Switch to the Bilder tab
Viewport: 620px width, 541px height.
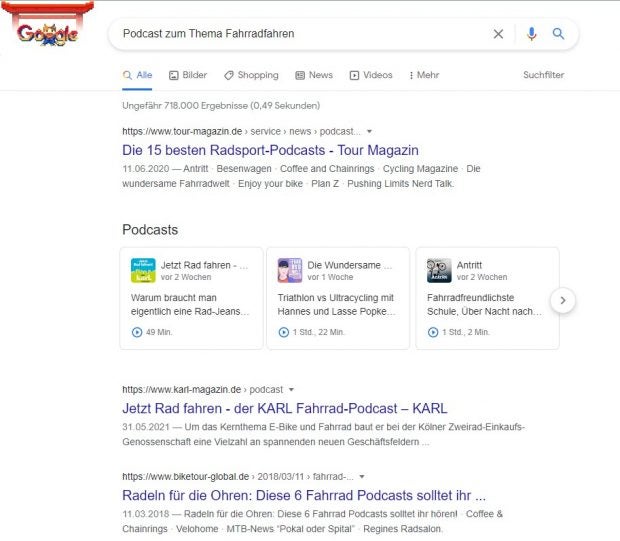188,75
